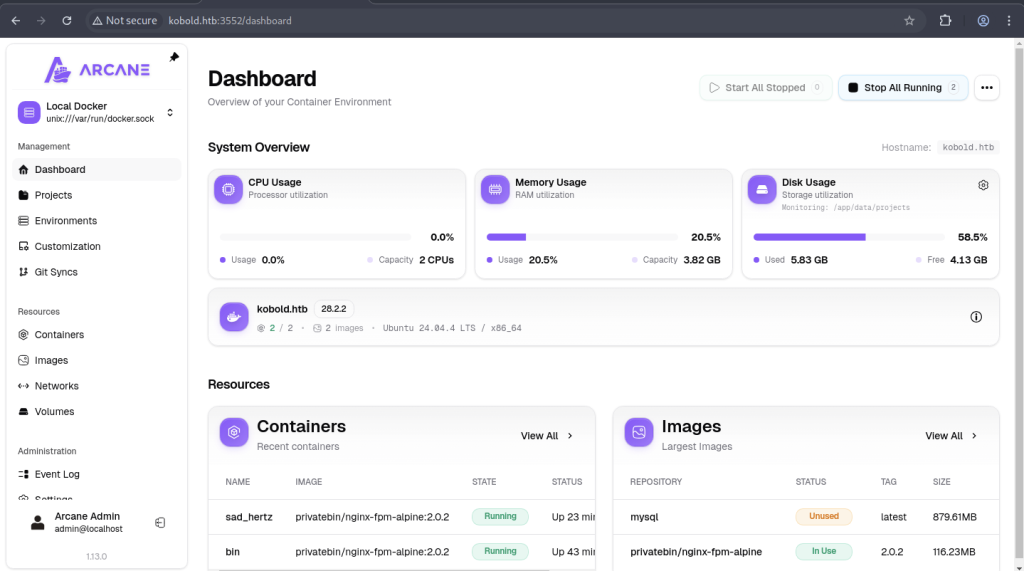Image resolution: width=1024 pixels, height=571 pixels.
Task: Click Running badge for sad_hertz
Action: (500, 516)
